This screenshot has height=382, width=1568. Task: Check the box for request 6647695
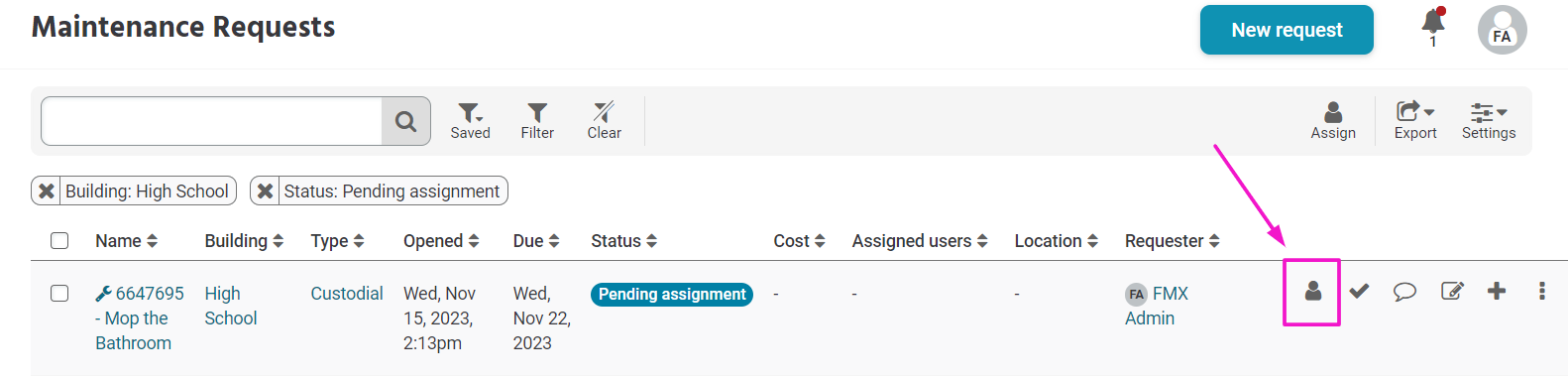pyautogui.click(x=59, y=293)
